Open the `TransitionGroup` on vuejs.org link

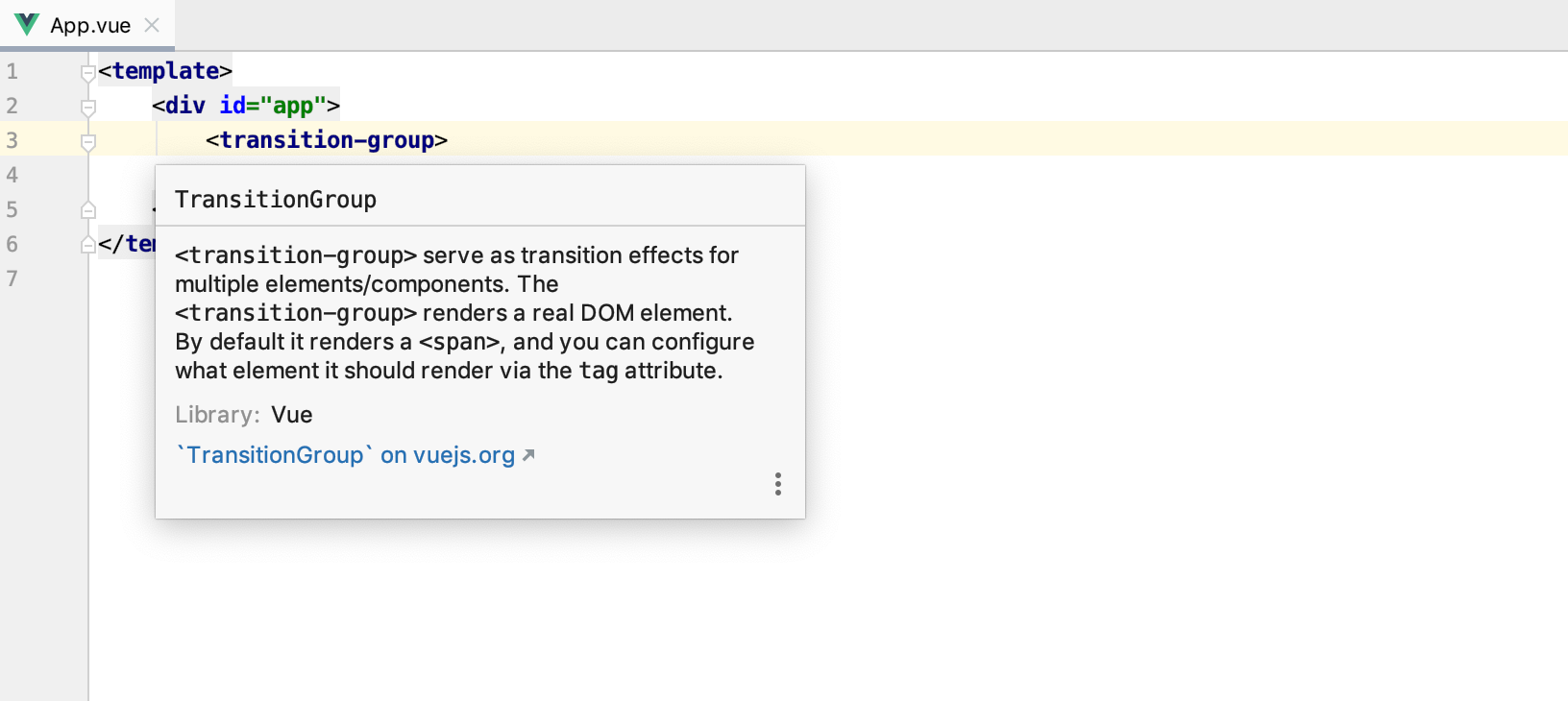pos(346,455)
